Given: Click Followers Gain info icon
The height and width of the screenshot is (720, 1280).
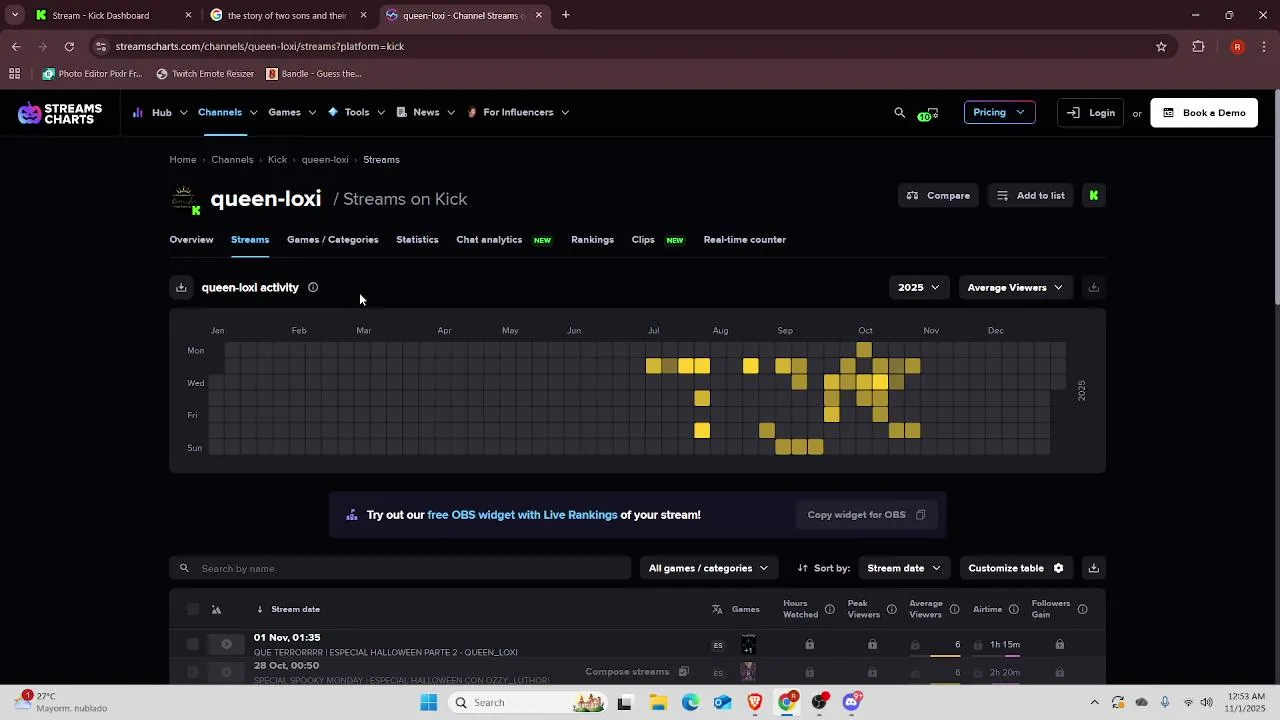Looking at the screenshot, I should (1082, 609).
